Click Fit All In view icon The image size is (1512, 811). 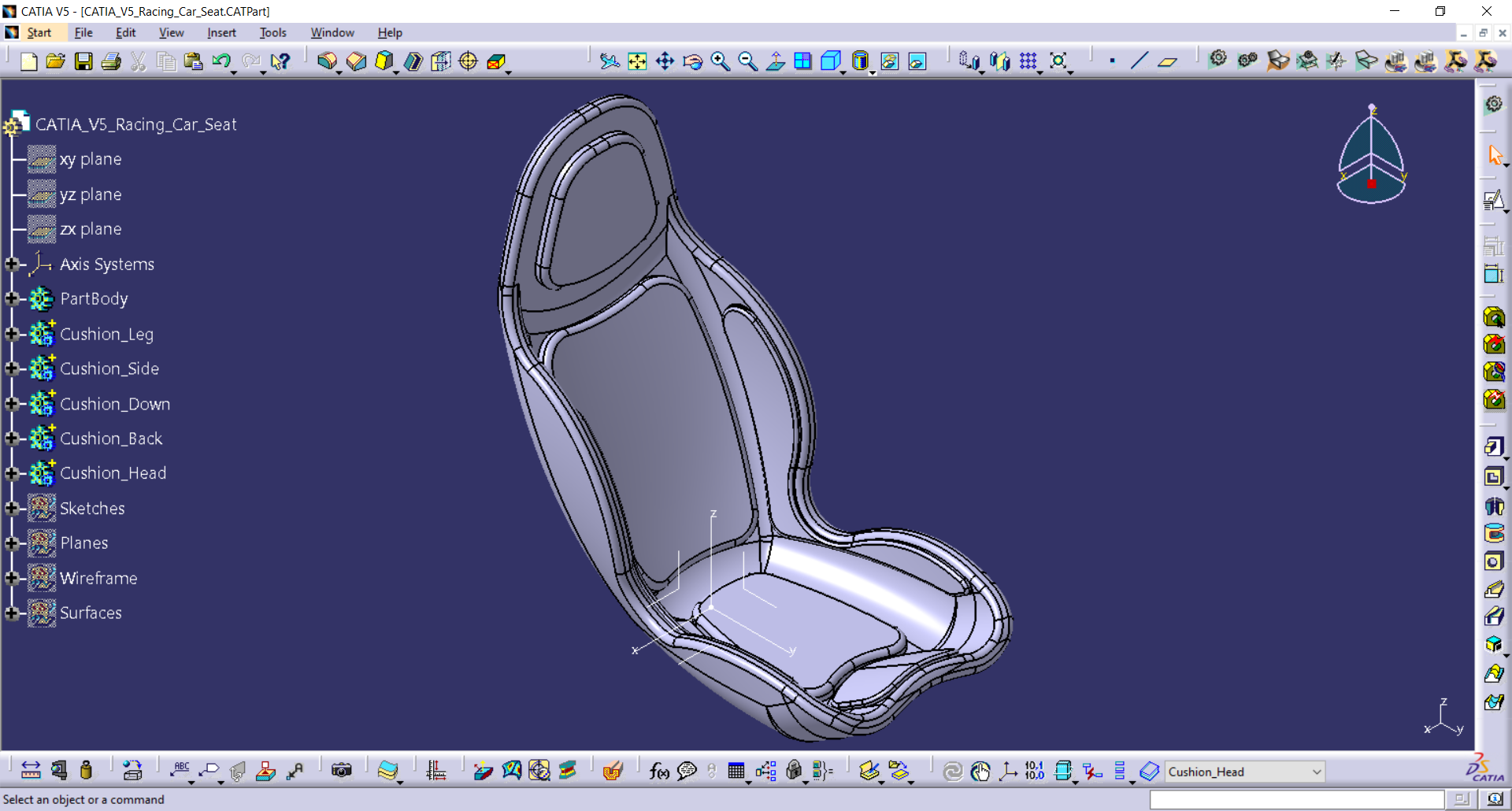pos(637,61)
